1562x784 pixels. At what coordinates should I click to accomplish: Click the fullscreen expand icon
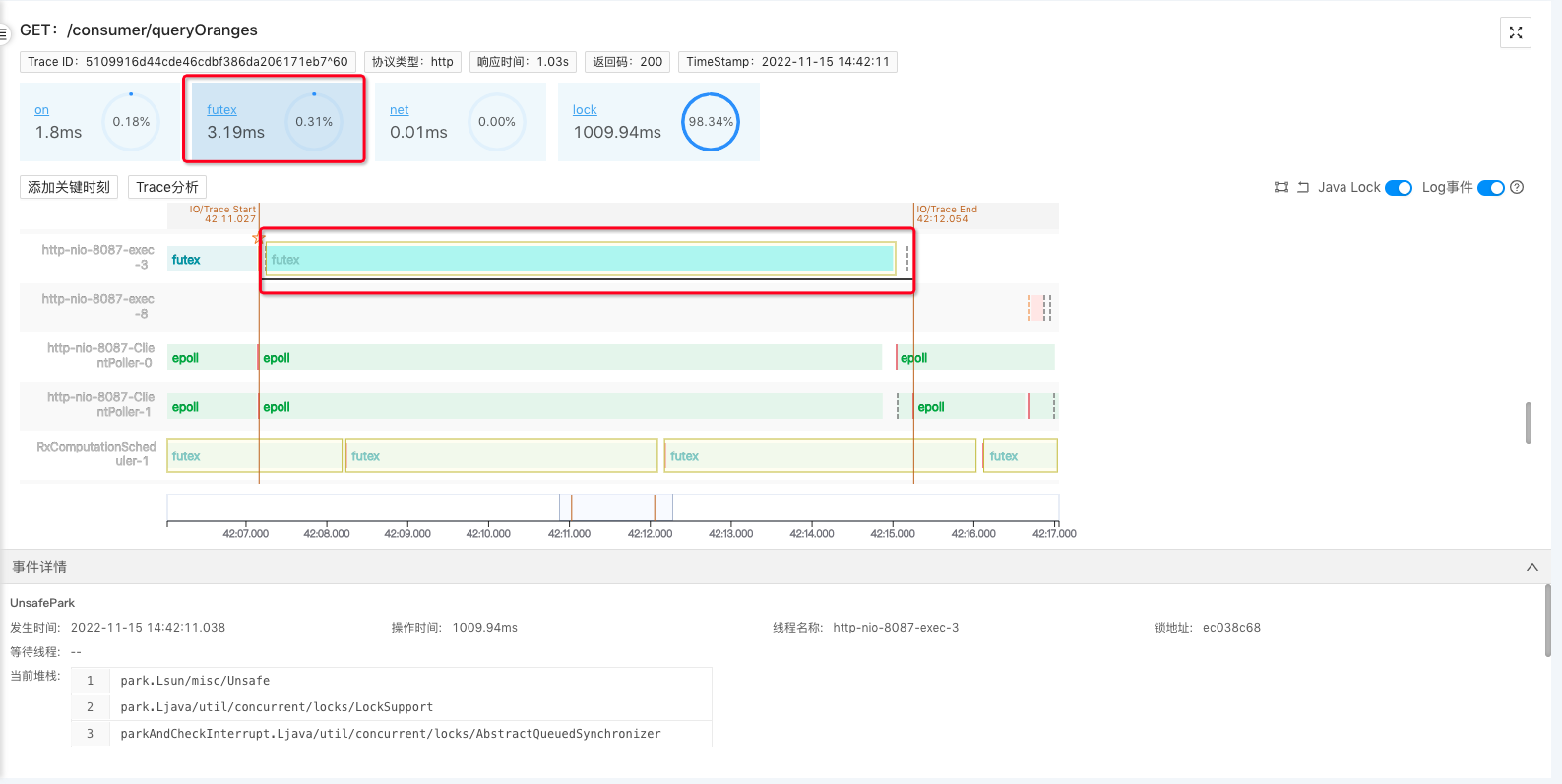(x=1515, y=32)
